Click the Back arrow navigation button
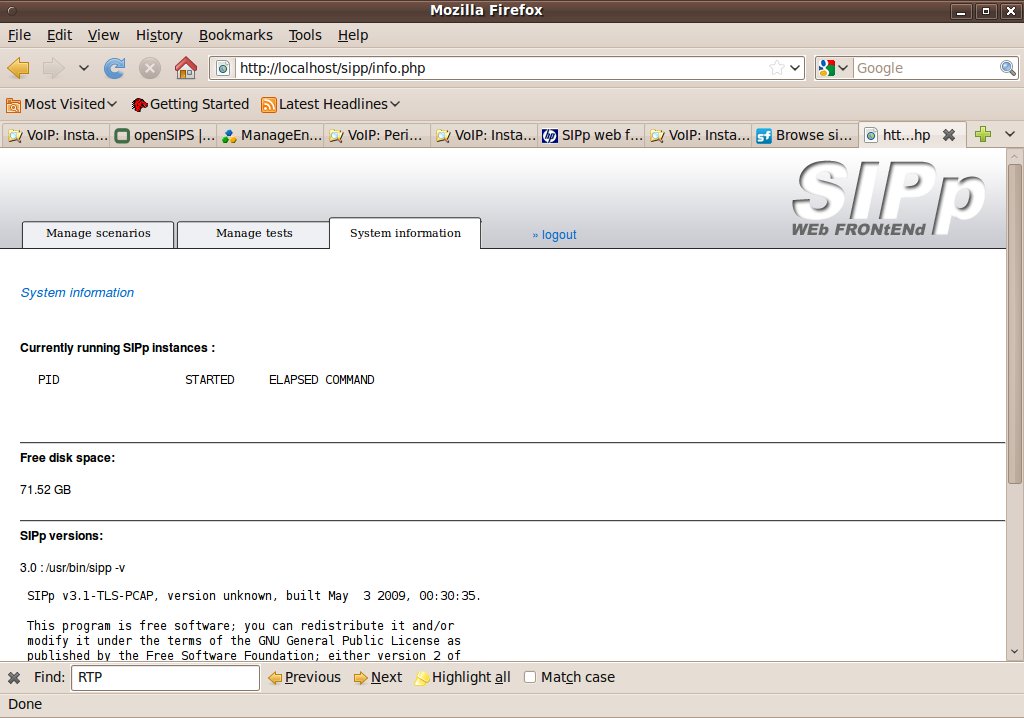The width and height of the screenshot is (1024, 718). coord(19,68)
